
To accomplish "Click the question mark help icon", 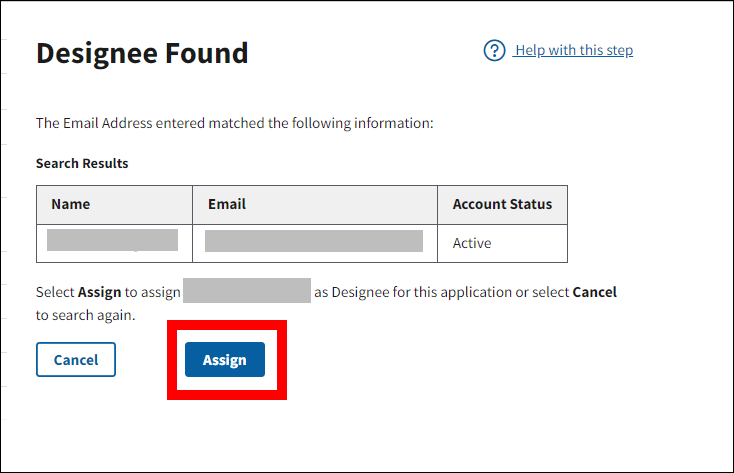I will click(494, 50).
